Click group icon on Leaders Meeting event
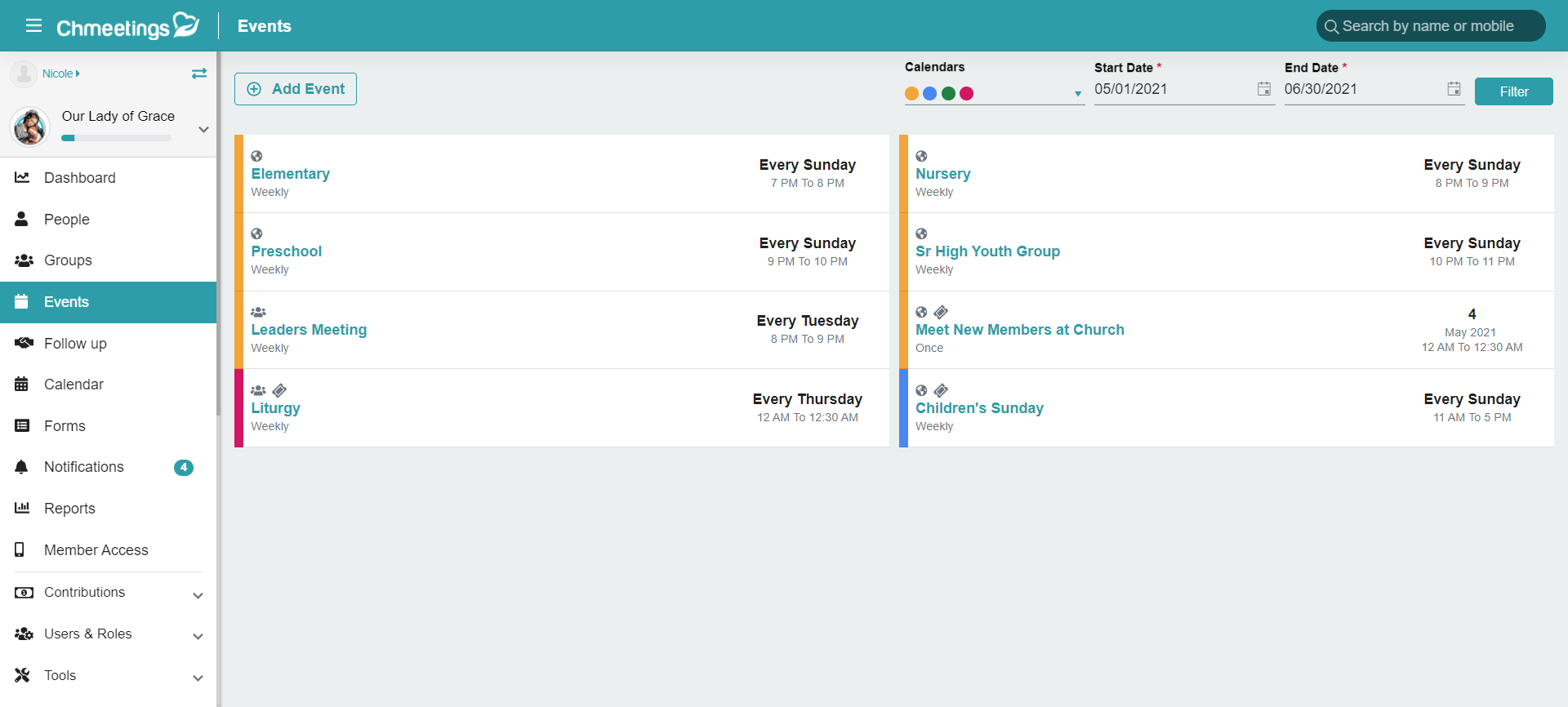This screenshot has width=1568, height=707. [x=258, y=312]
